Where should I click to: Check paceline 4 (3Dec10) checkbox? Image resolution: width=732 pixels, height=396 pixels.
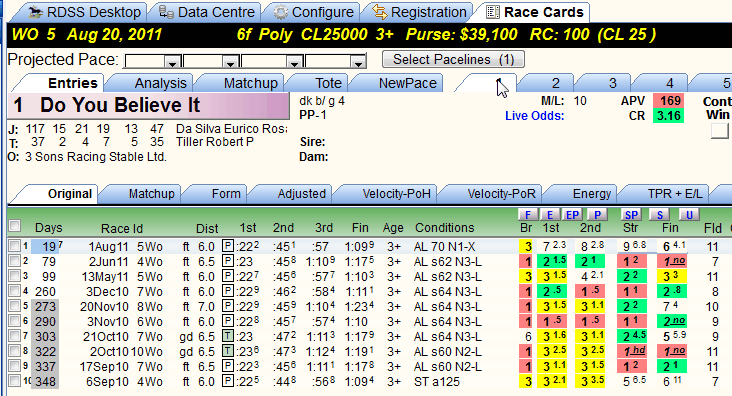tap(15, 290)
